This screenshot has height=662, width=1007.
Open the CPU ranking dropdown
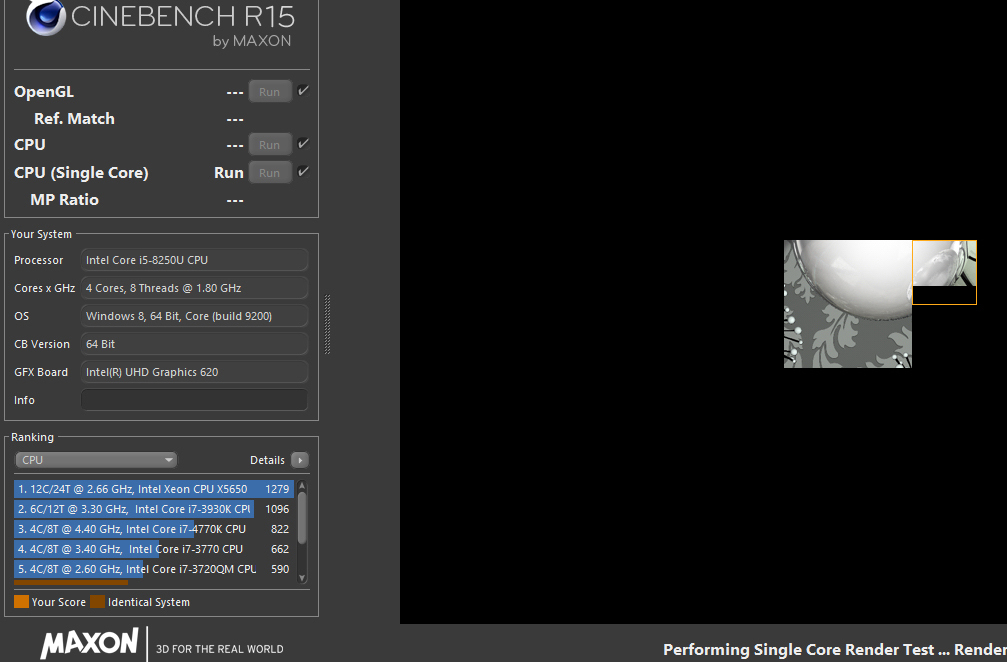point(96,460)
